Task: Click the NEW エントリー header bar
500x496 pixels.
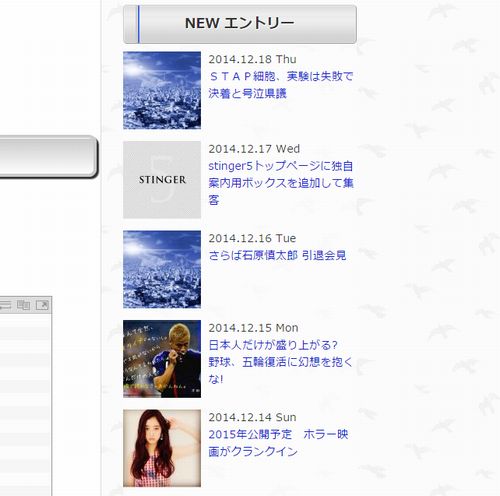Action: (240, 24)
